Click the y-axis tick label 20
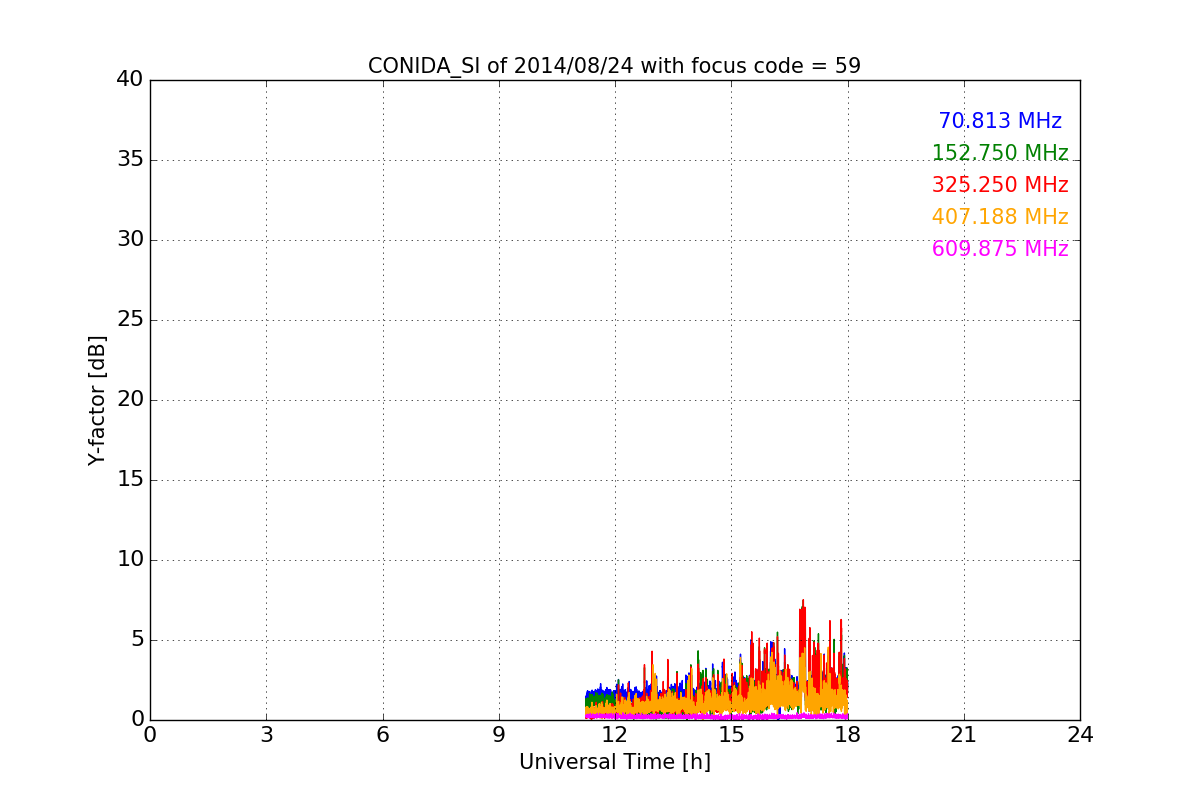This screenshot has width=1200, height=800. pos(130,400)
